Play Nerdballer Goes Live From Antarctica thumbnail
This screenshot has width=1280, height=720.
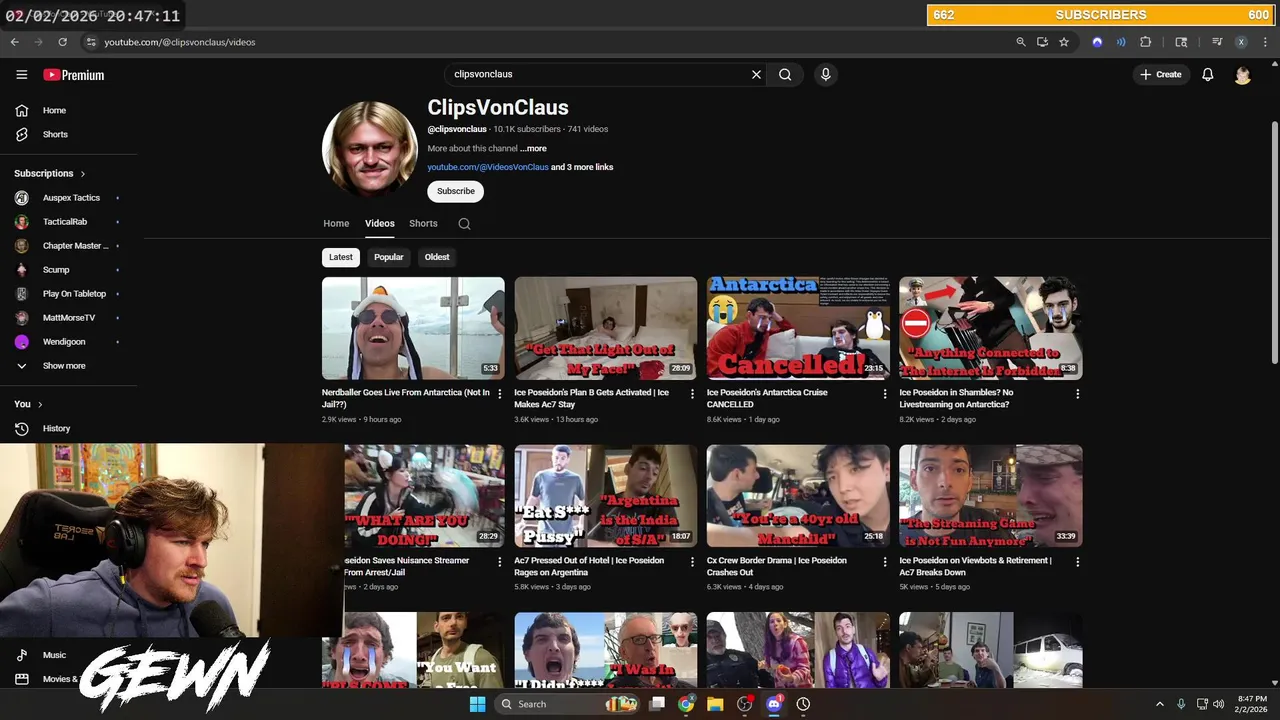click(x=413, y=328)
